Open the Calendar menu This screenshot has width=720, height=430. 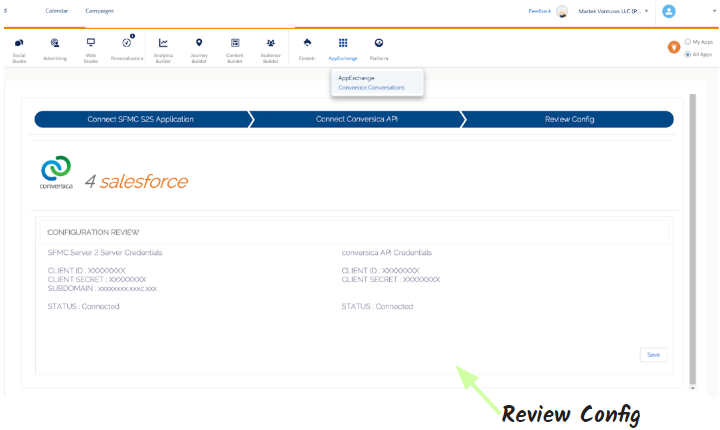[x=56, y=11]
